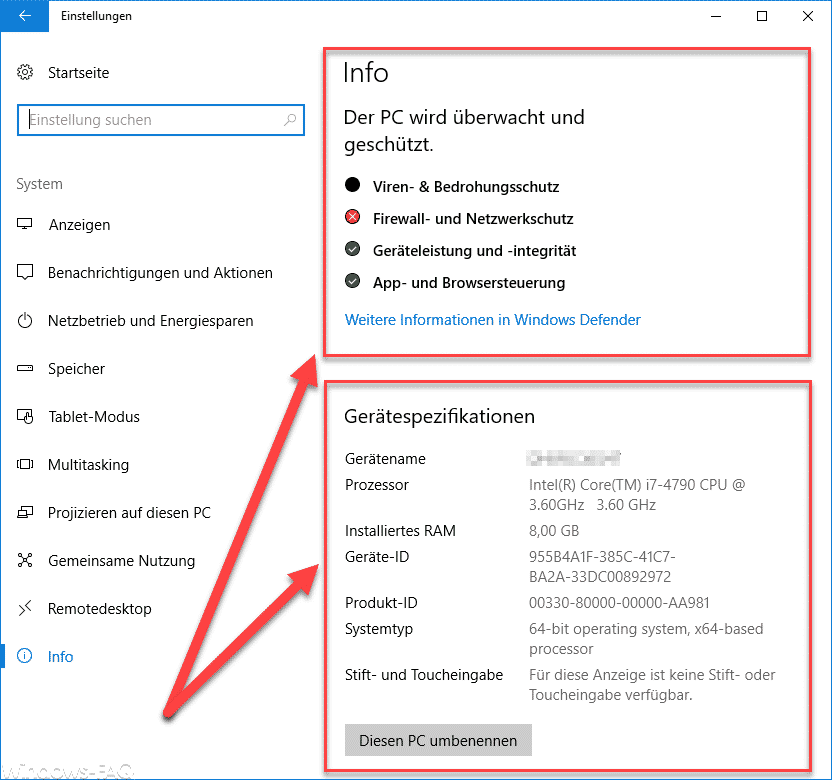The height and width of the screenshot is (780, 832).
Task: Click the Startseite gear icon
Action: coord(26,73)
